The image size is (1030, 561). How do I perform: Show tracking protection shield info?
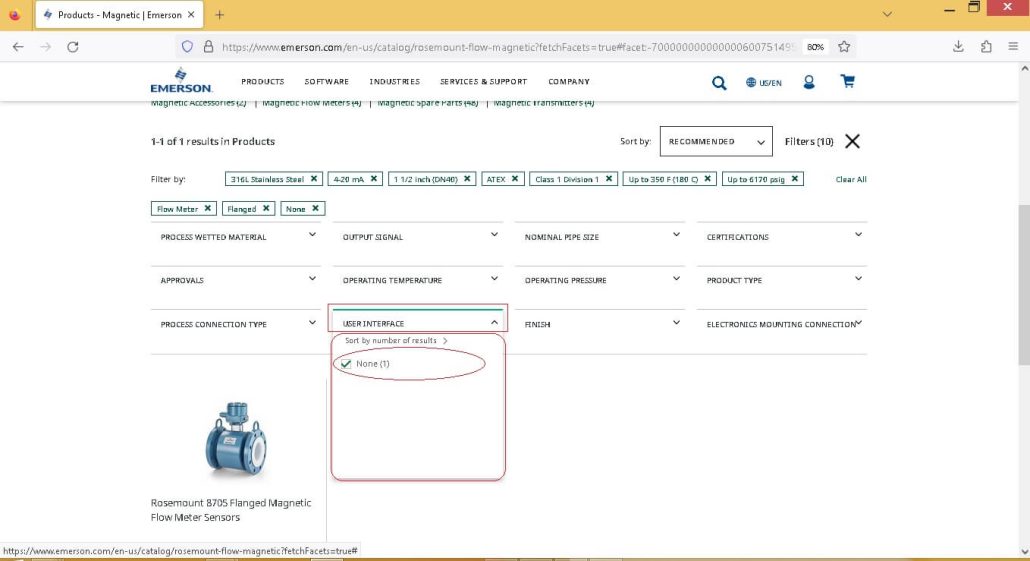pos(187,47)
